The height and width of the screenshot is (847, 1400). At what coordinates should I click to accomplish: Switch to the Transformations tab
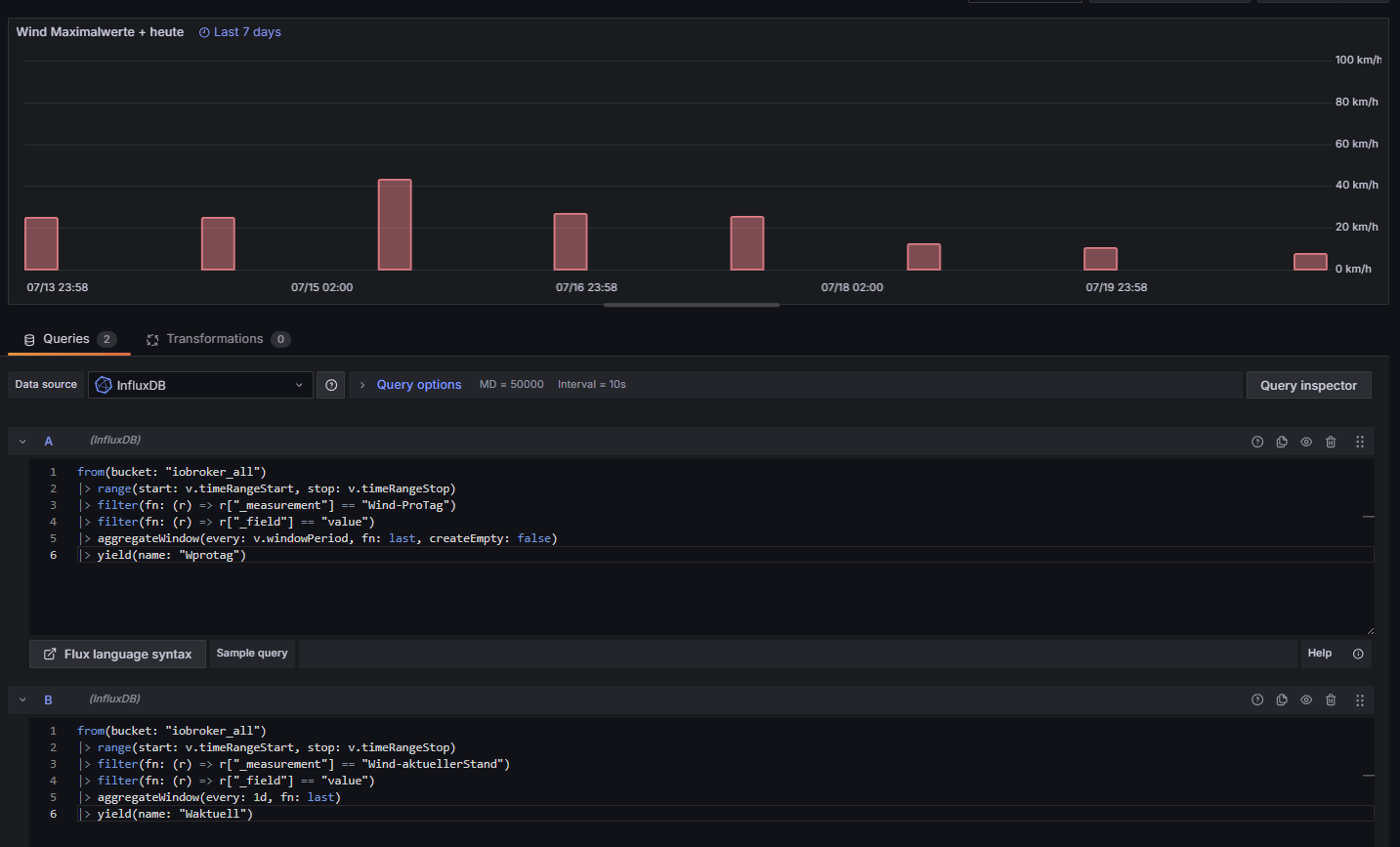point(217,339)
